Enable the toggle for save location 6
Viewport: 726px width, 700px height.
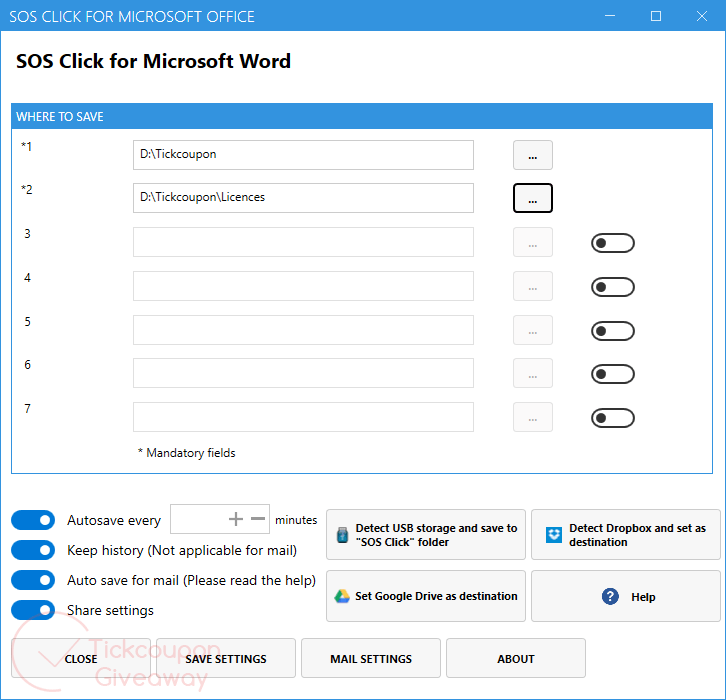(x=613, y=374)
